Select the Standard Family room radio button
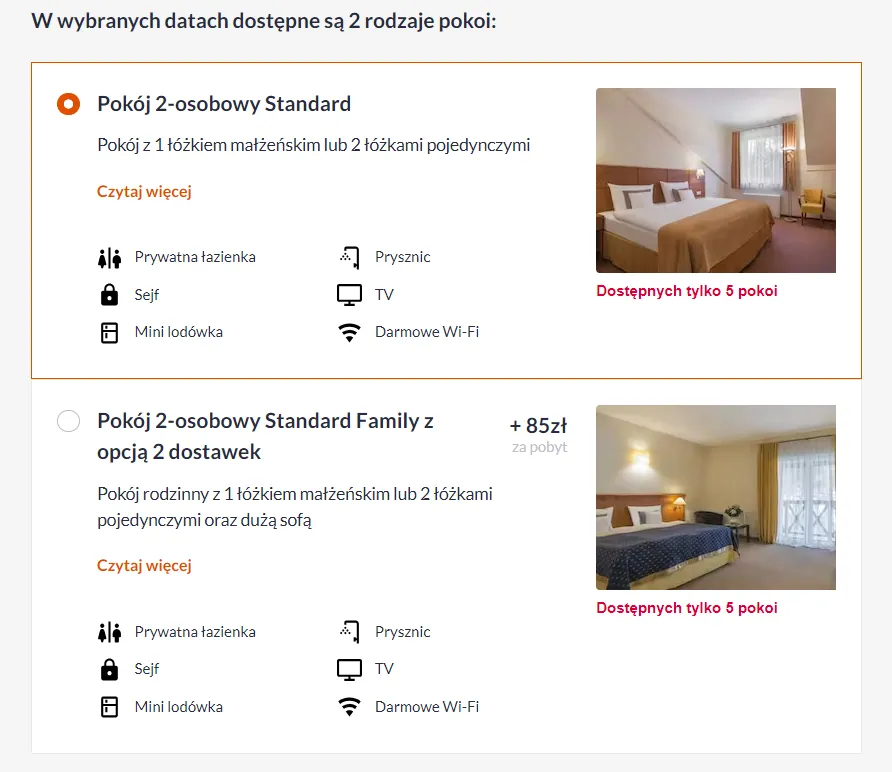The height and width of the screenshot is (772, 892). [68, 421]
